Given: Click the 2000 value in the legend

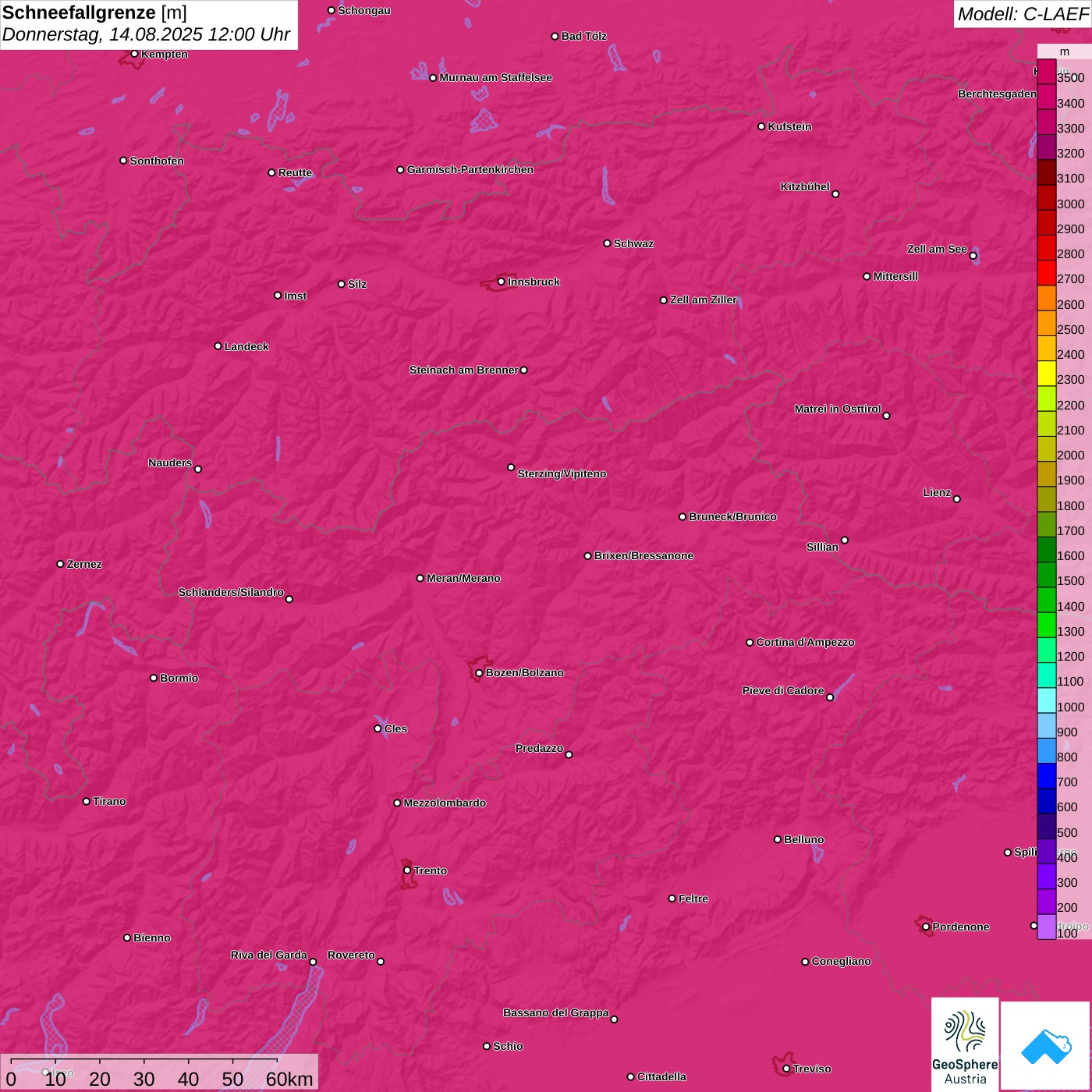Looking at the screenshot, I should tap(1070, 455).
